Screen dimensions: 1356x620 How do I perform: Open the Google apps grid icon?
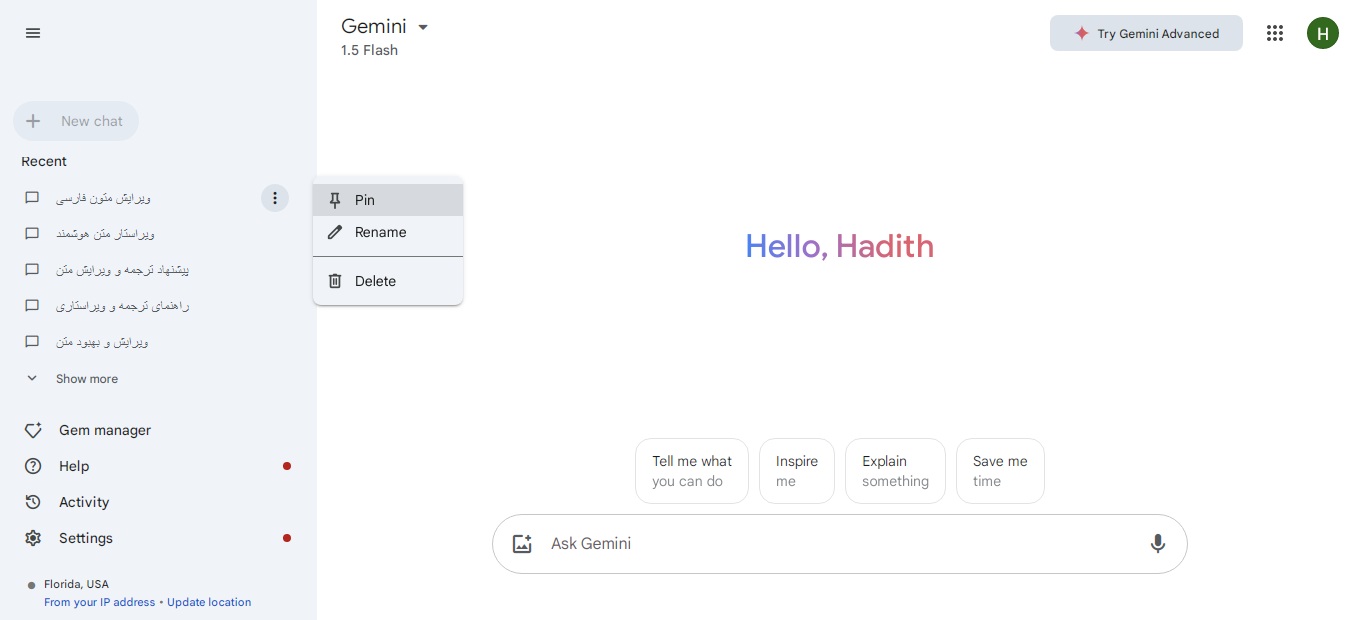1274,33
